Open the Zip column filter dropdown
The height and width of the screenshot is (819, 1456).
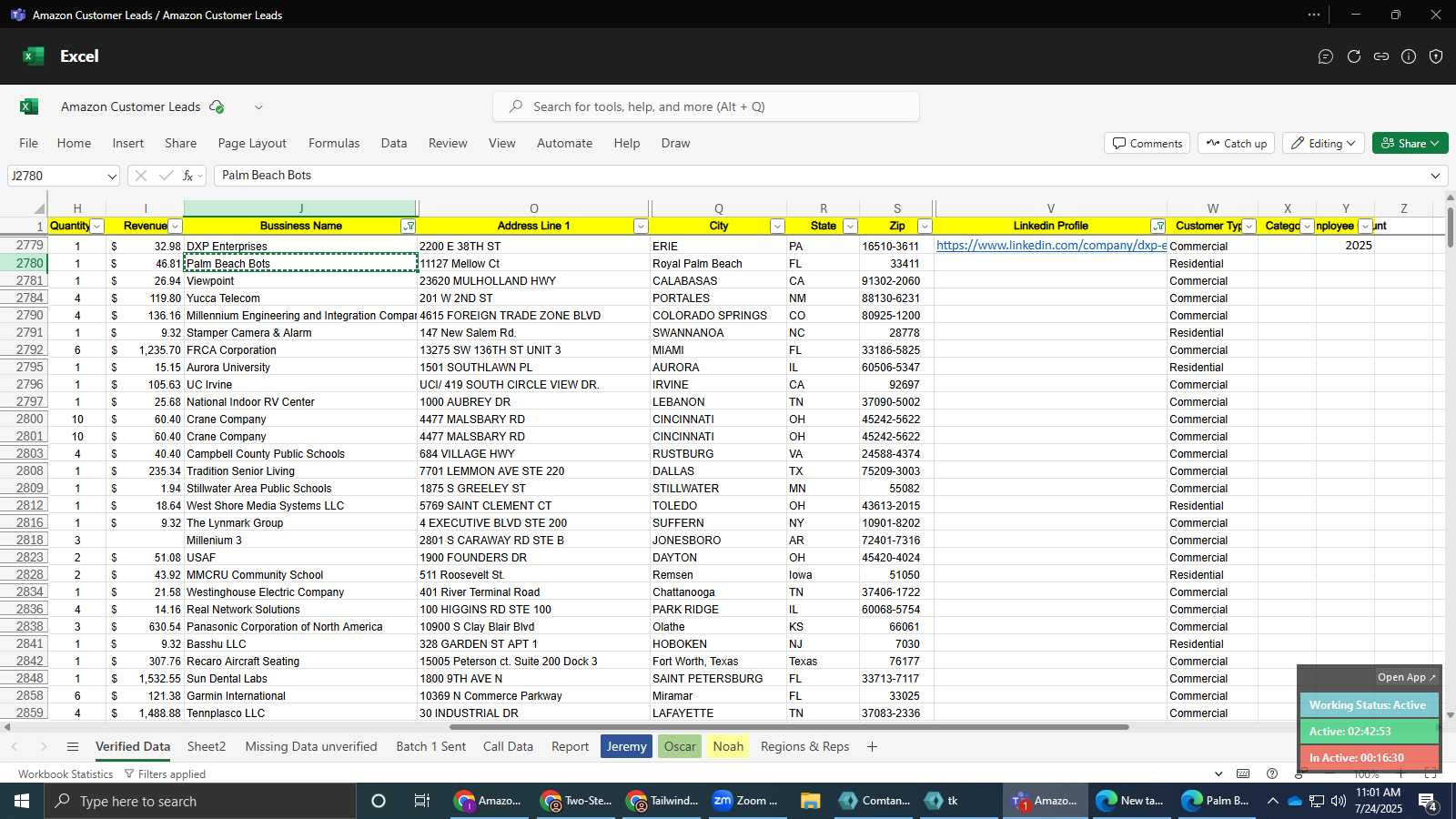(x=925, y=227)
